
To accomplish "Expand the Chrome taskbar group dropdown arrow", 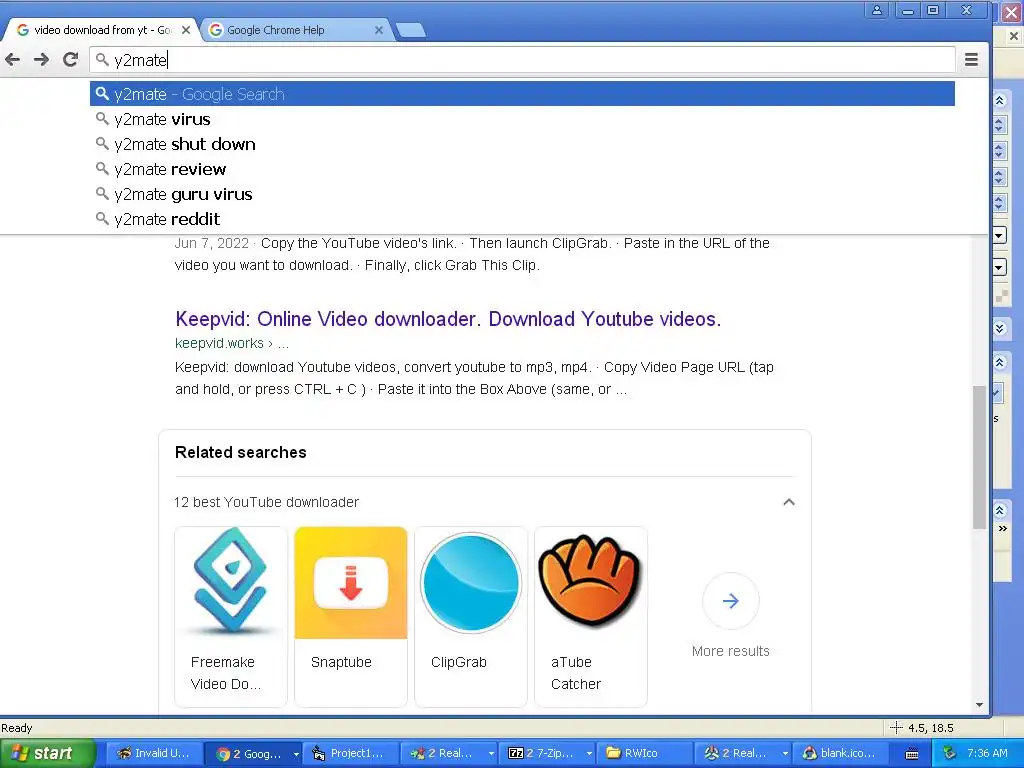I will [x=296, y=754].
